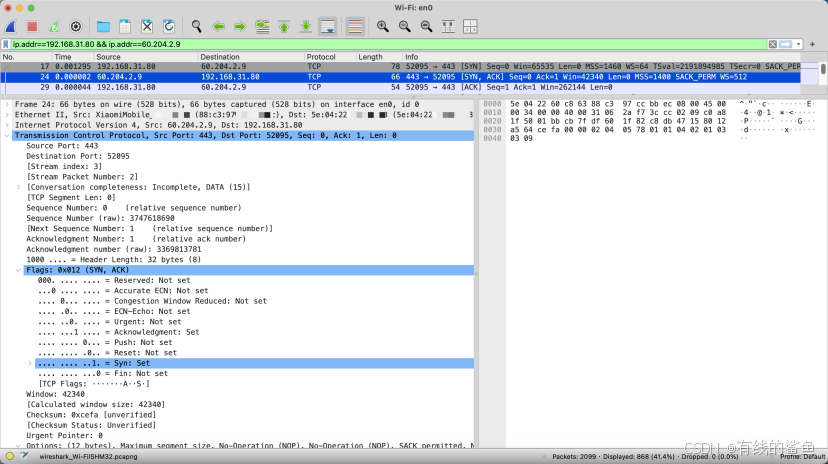
Task: Add a display filter button with plus
Action: point(813,44)
